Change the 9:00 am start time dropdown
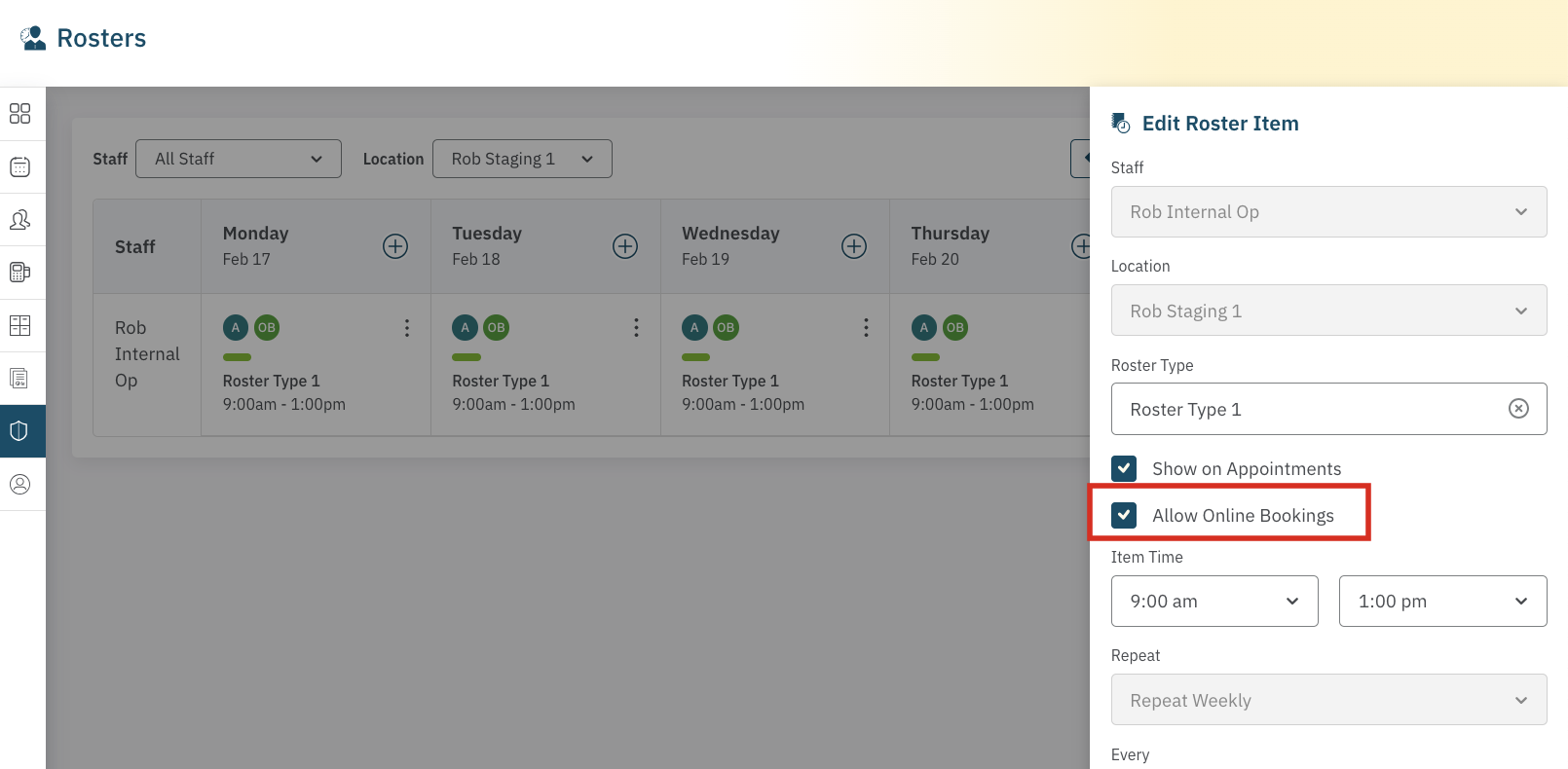 [1214, 602]
